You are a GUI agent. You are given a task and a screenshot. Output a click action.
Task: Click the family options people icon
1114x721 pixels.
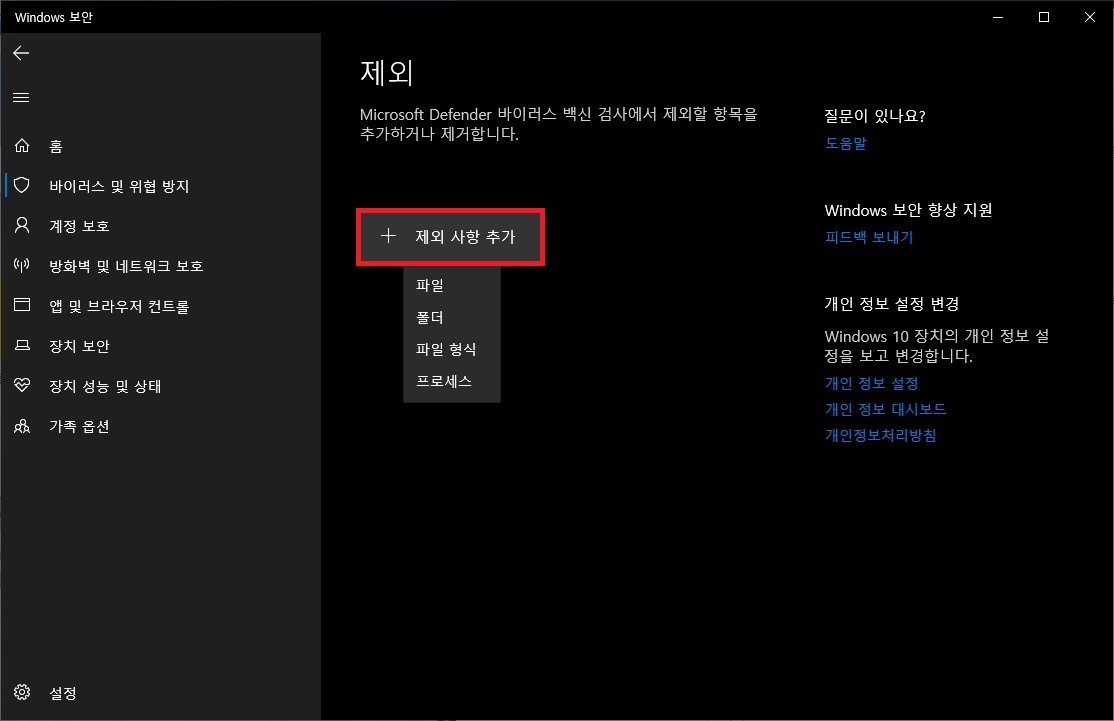coord(22,425)
